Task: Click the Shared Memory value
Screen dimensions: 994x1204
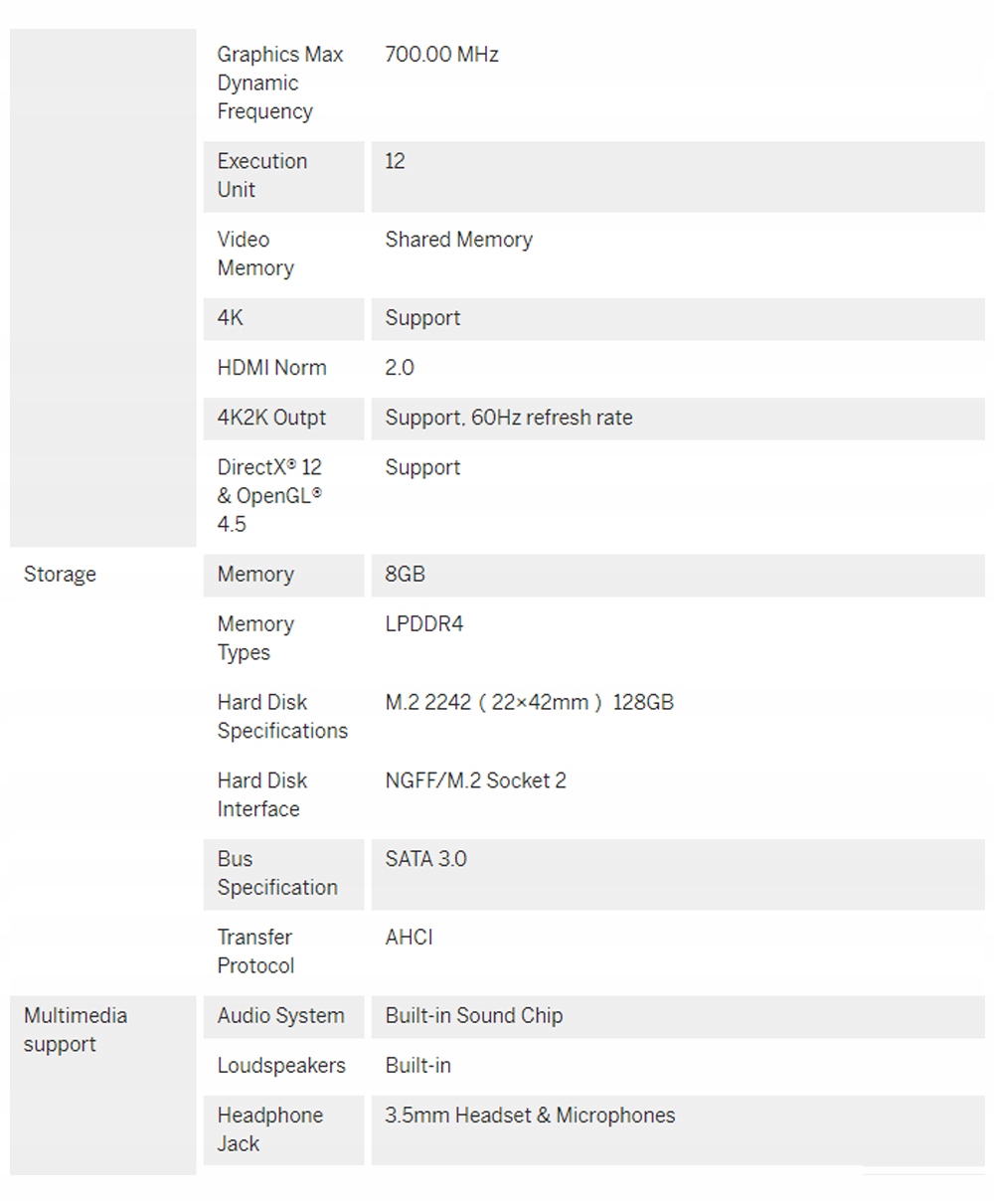Action: click(458, 240)
